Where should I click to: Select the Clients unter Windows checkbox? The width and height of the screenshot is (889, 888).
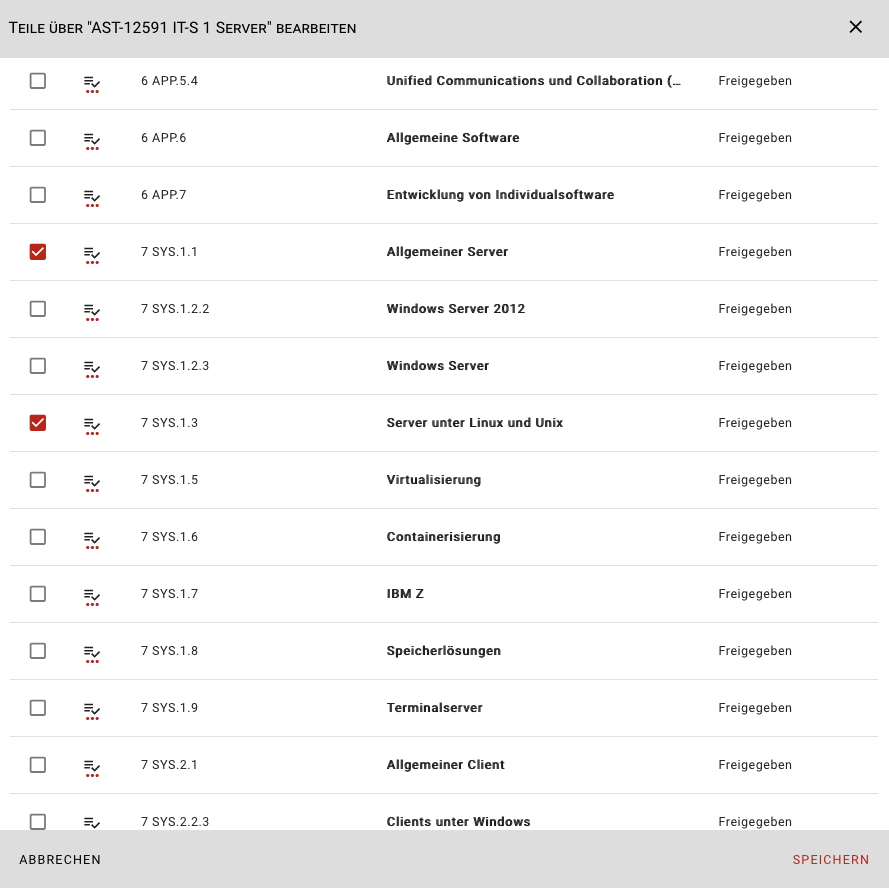[38, 821]
